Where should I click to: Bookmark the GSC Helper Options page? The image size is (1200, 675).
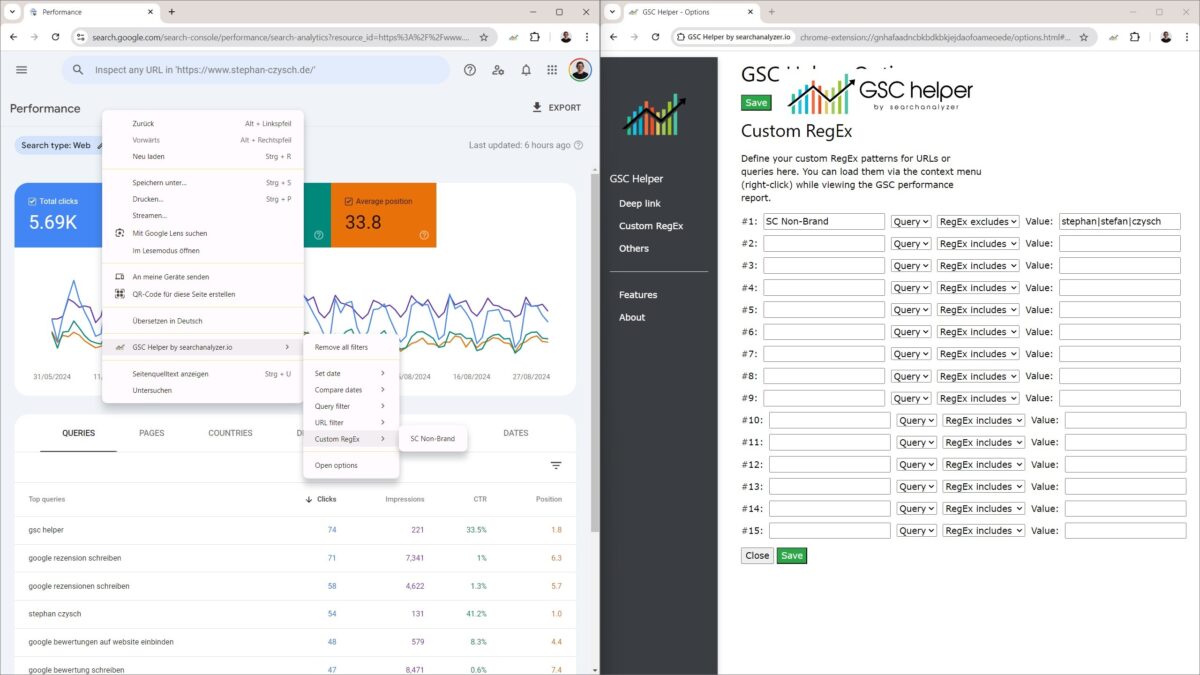(1084, 37)
